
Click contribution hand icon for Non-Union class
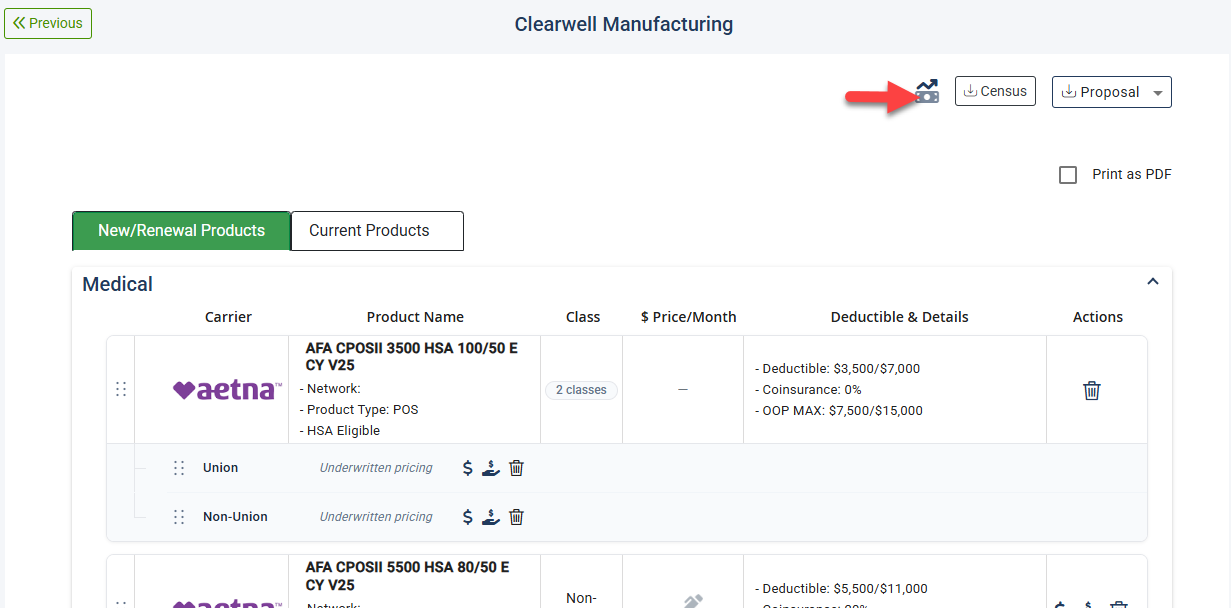491,517
